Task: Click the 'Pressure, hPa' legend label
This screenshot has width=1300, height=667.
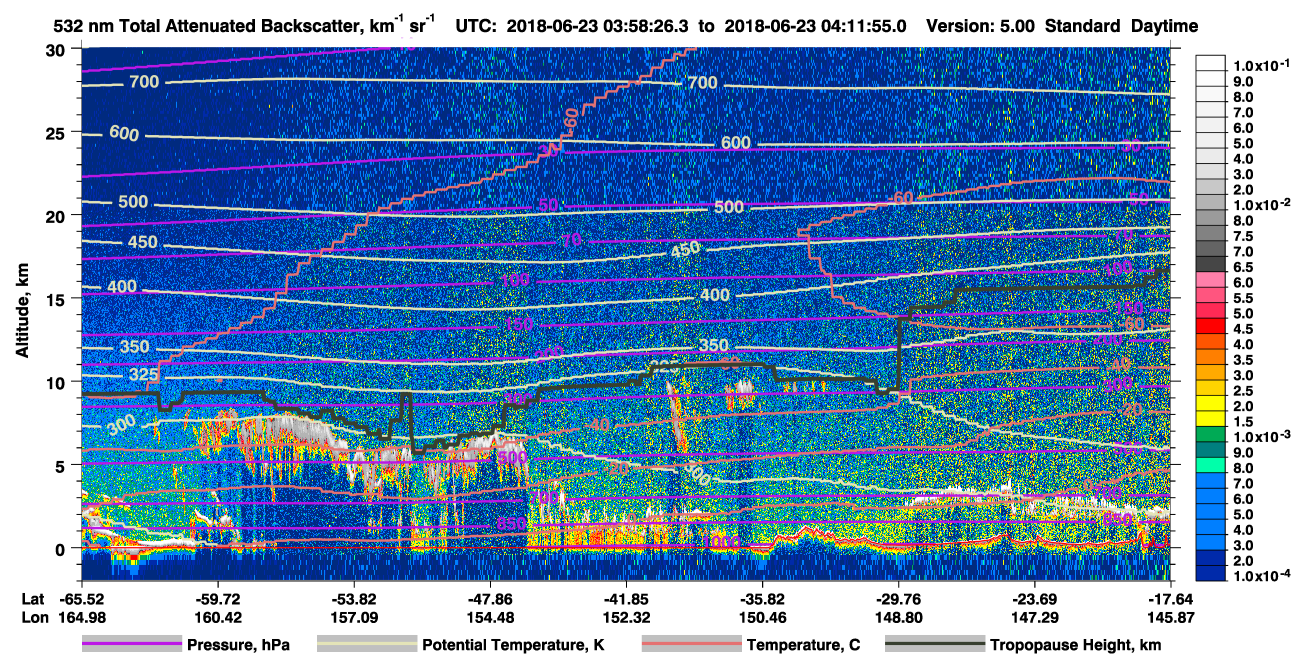Action: pos(238,645)
